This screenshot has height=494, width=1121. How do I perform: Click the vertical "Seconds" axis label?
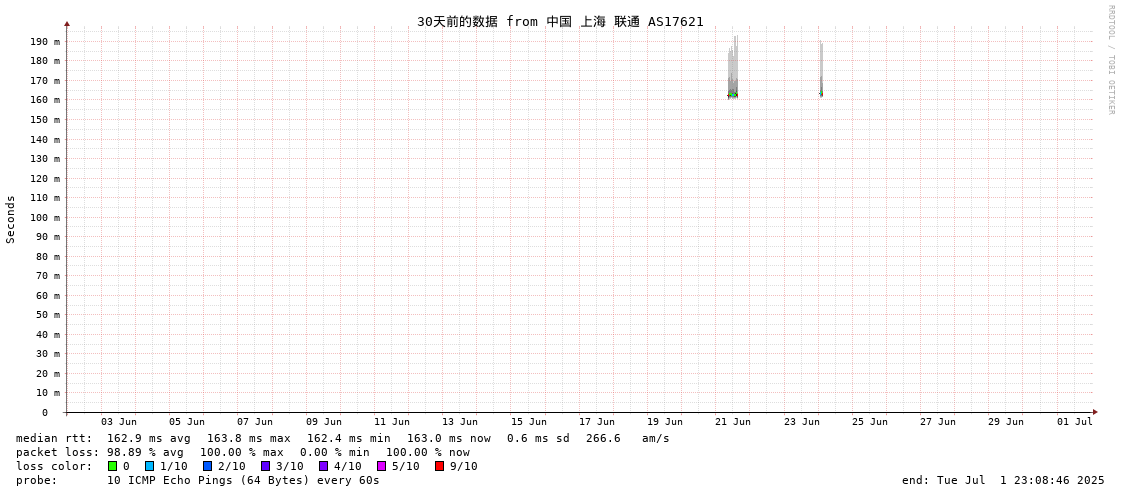(x=11, y=219)
